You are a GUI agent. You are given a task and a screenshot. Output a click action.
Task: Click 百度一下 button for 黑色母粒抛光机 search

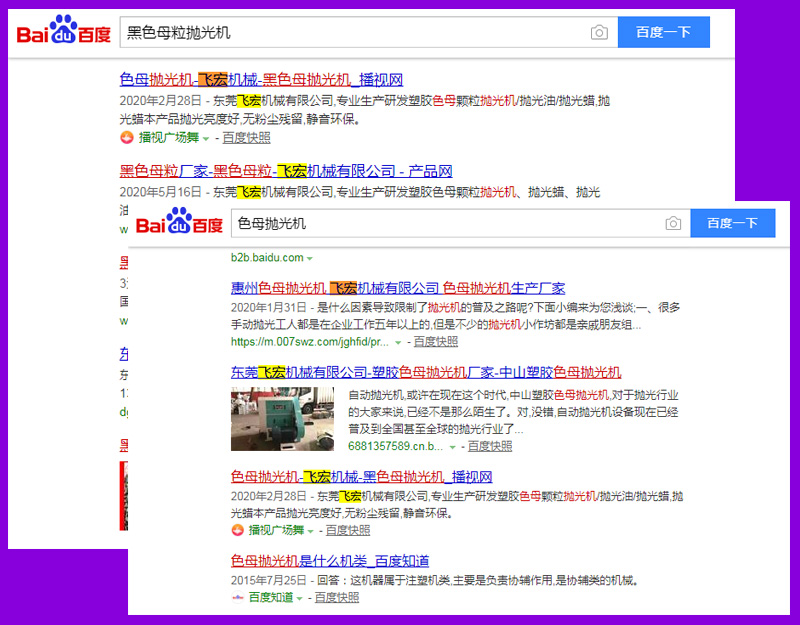click(663, 32)
